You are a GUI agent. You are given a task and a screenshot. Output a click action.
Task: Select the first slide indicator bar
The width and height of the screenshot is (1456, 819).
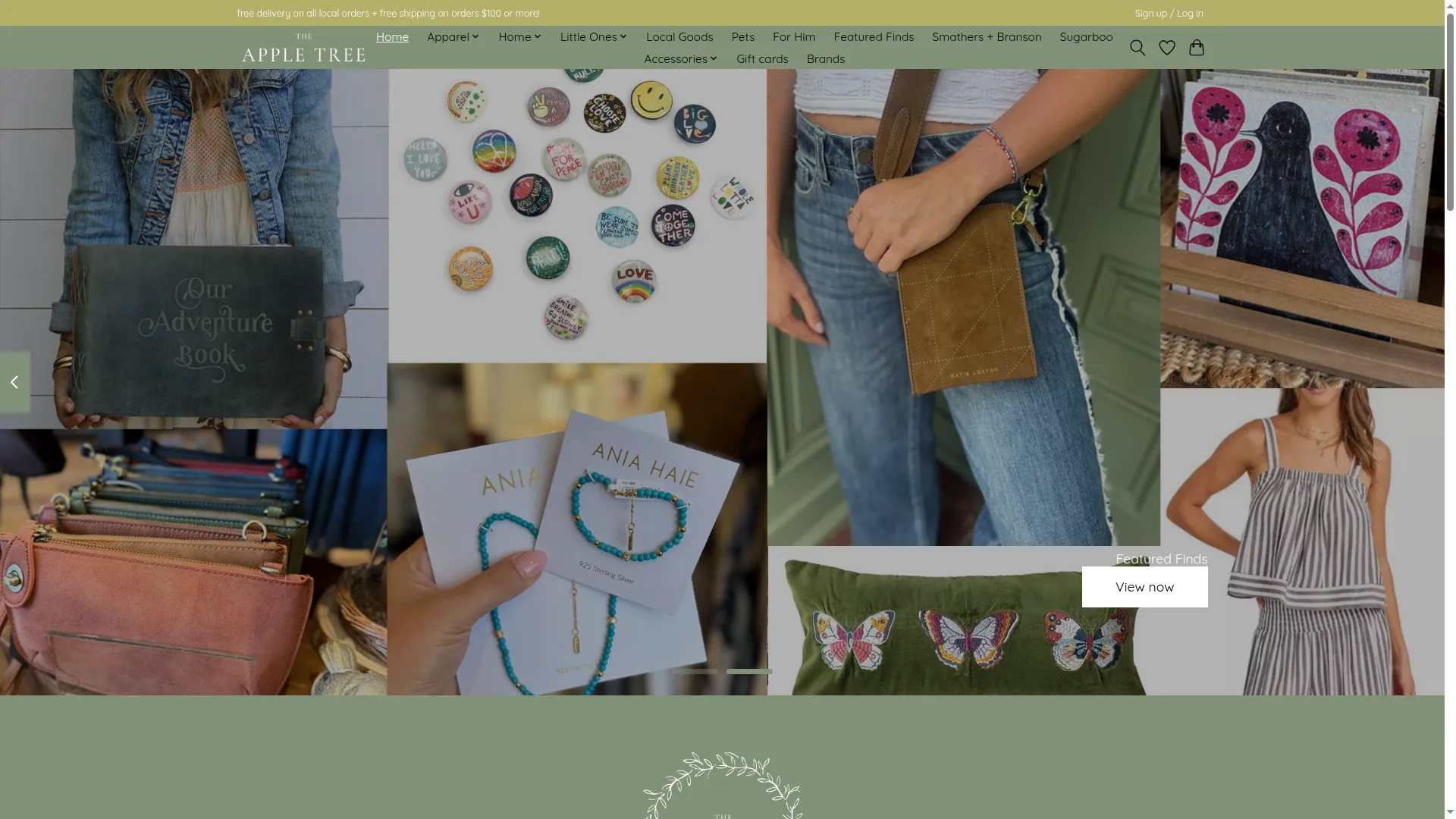(694, 671)
